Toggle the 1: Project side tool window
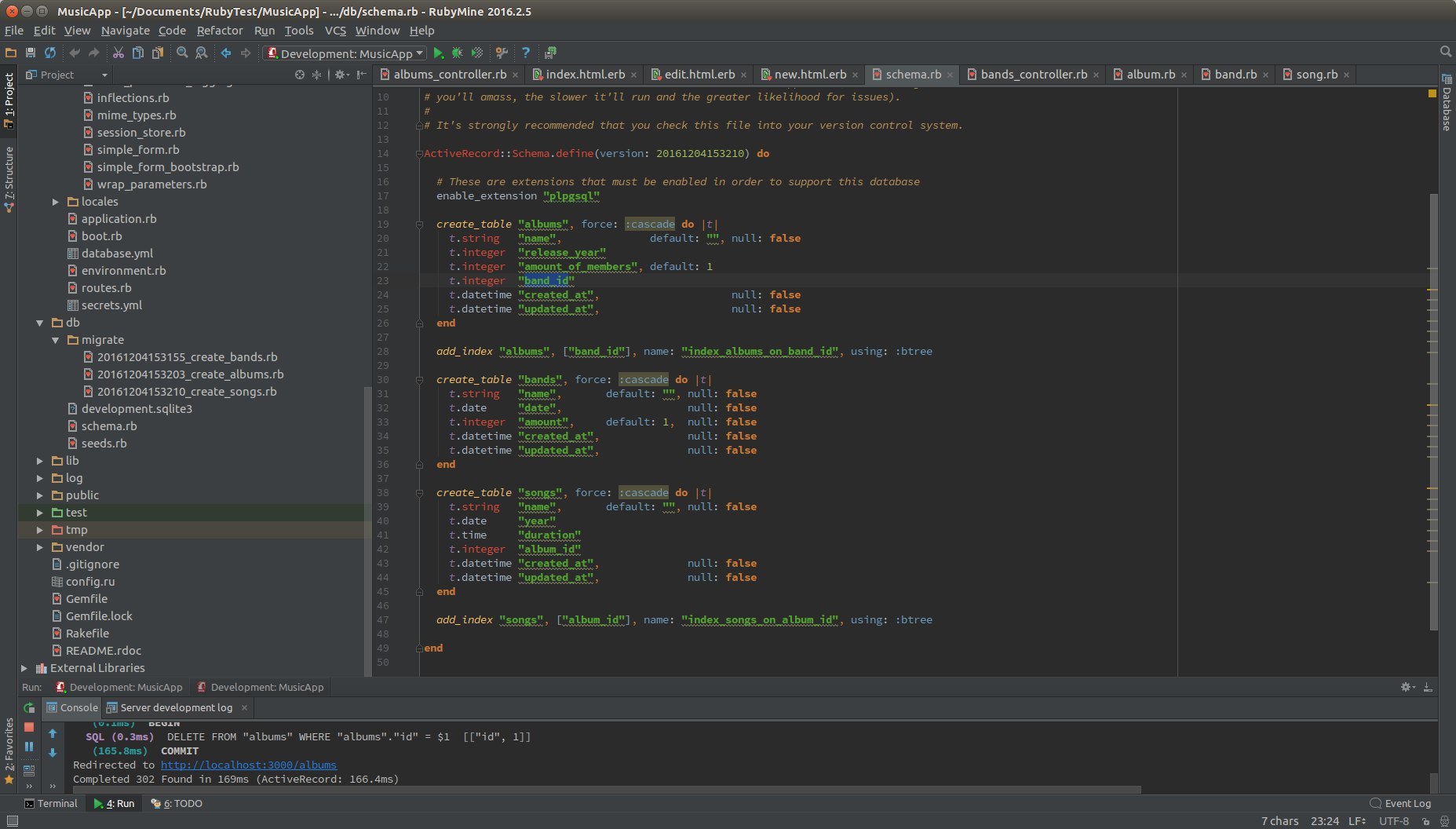The height and width of the screenshot is (829, 1456). [x=9, y=100]
